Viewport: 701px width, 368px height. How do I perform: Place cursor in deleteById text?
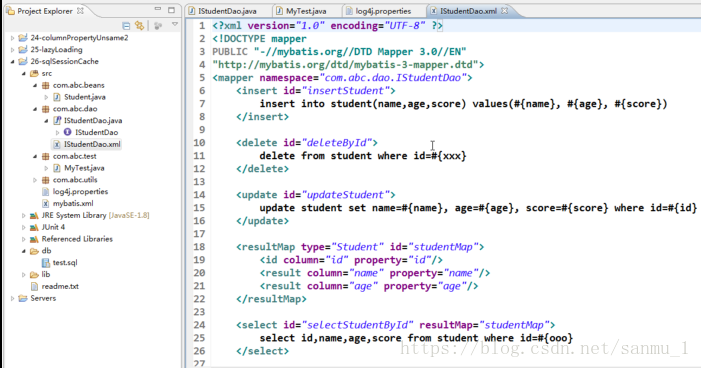(337, 143)
